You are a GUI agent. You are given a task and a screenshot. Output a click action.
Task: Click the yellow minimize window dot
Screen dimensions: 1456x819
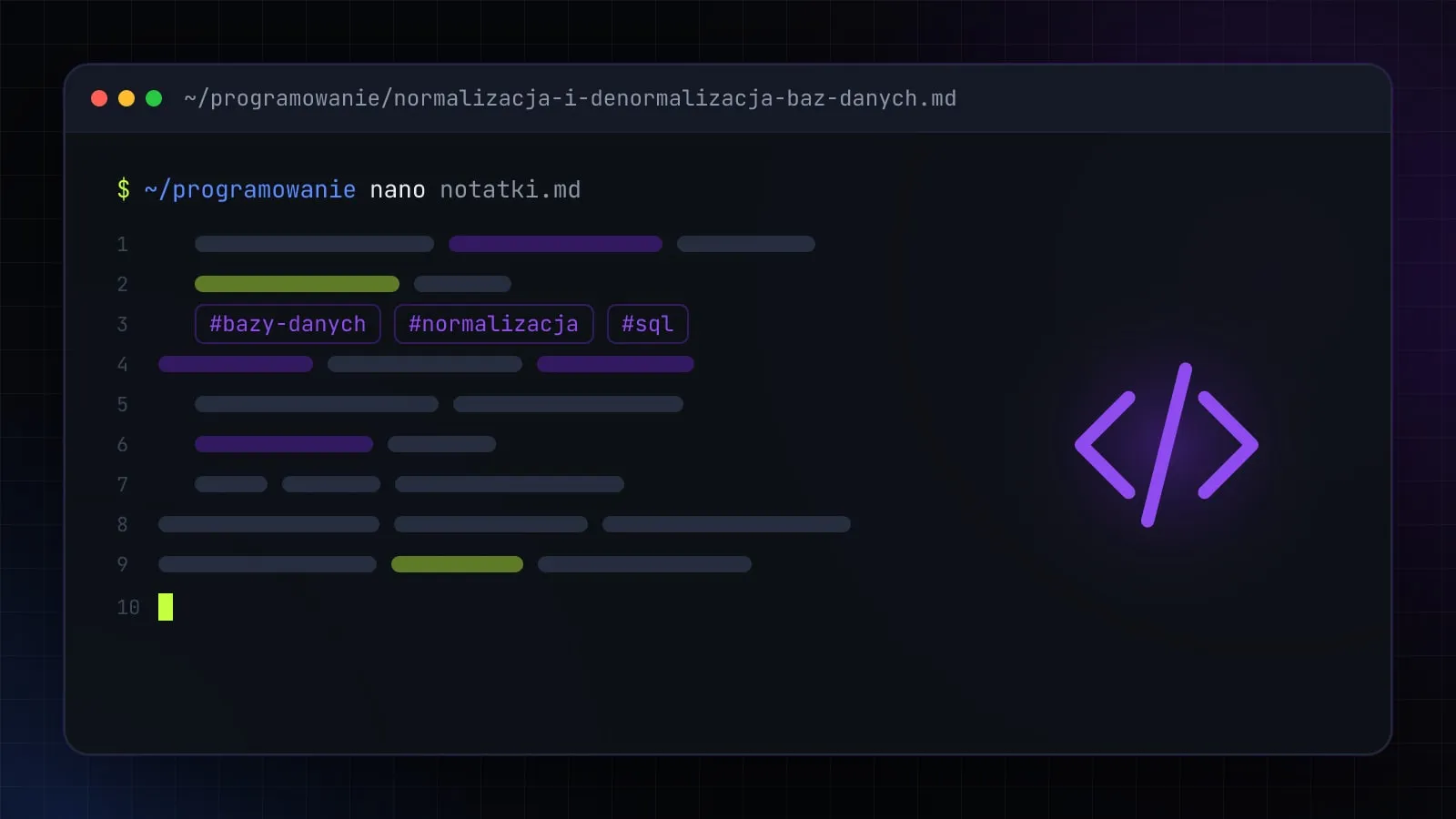(x=126, y=98)
